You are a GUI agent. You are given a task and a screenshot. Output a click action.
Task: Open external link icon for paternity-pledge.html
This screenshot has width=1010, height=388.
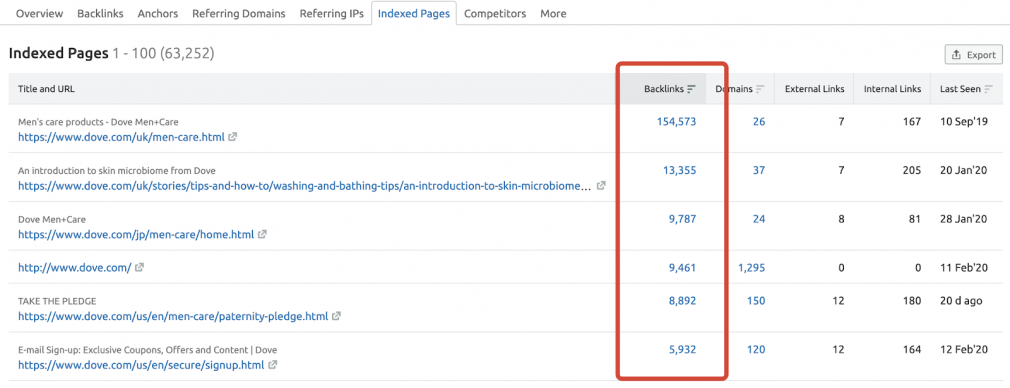tap(336, 316)
